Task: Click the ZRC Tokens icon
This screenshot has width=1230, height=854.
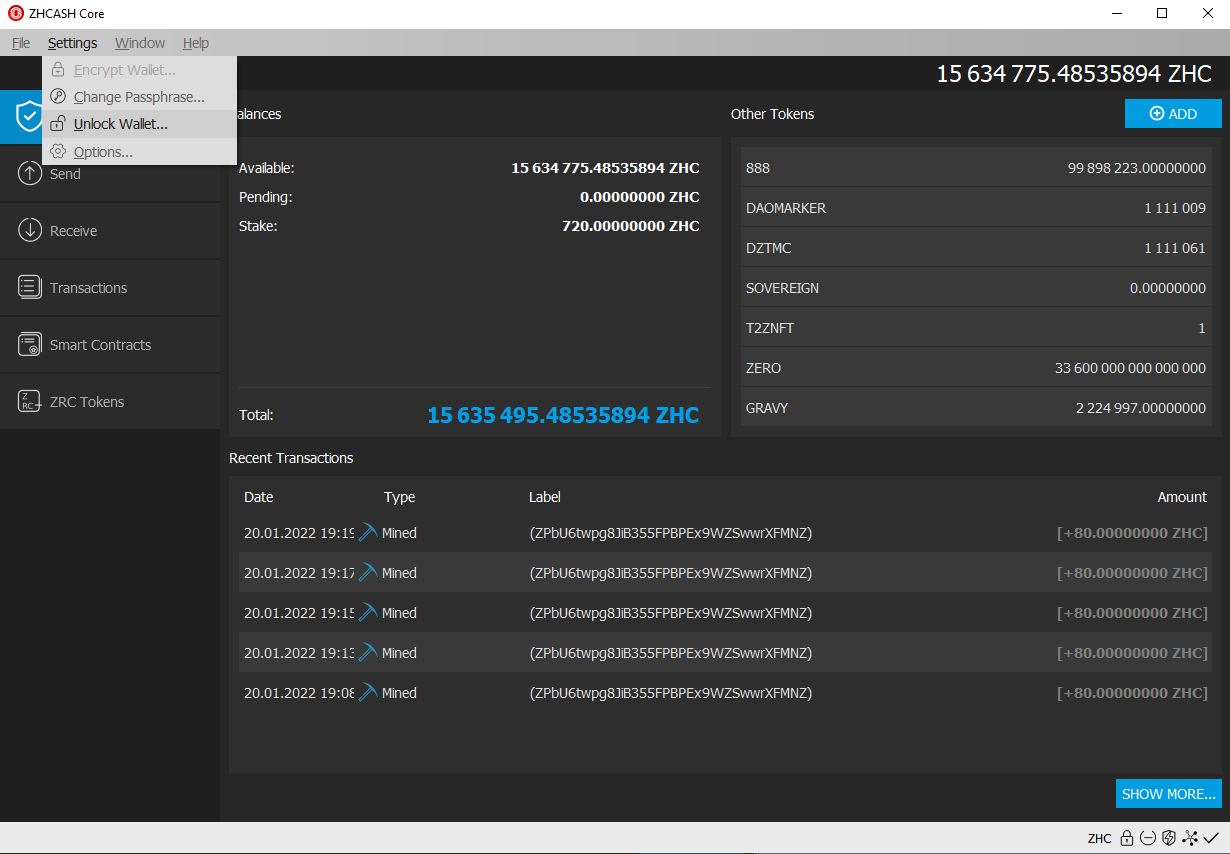Action: (x=30, y=401)
